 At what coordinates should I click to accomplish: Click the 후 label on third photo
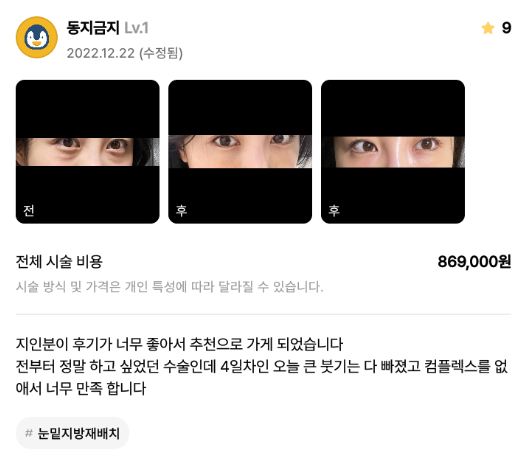[x=334, y=210]
